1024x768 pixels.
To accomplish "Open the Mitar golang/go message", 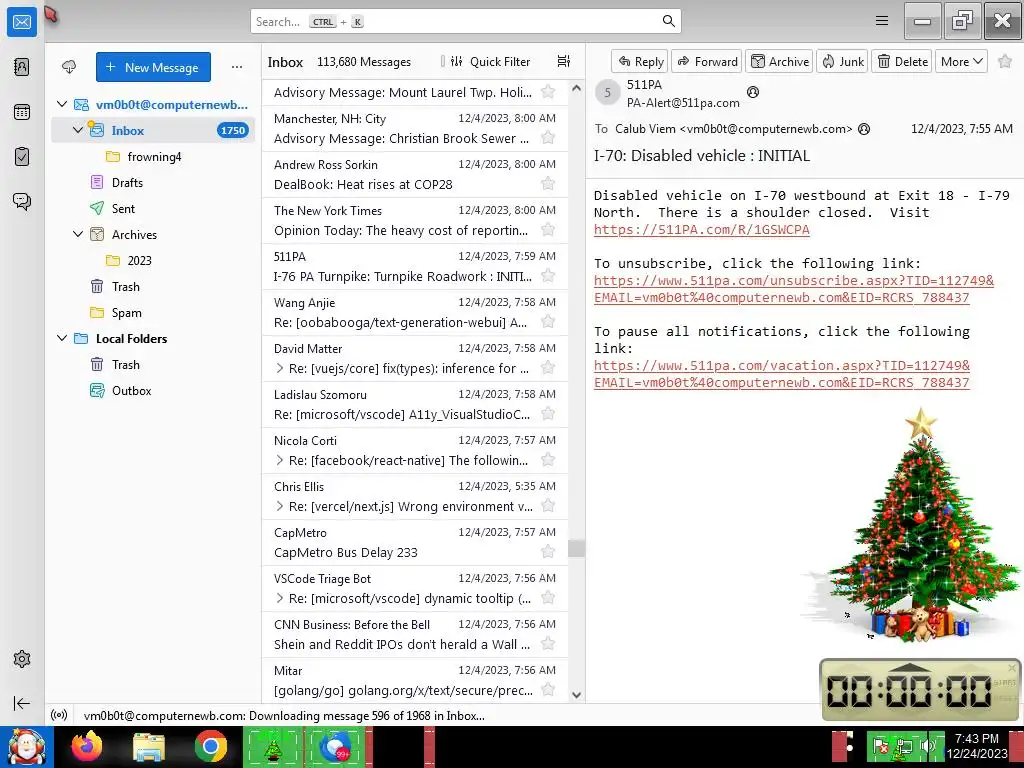I will coord(415,680).
